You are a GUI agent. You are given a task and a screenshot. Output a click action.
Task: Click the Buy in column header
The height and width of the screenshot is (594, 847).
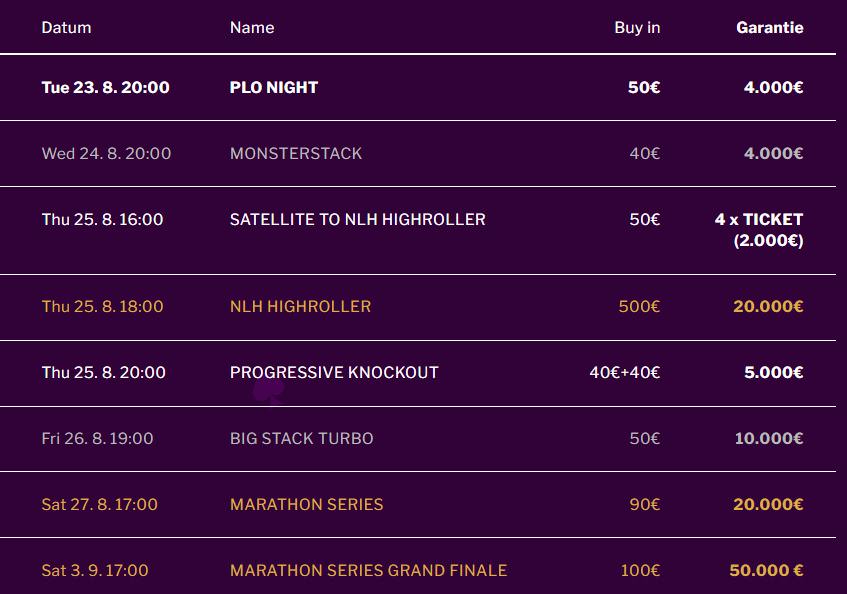pyautogui.click(x=637, y=27)
